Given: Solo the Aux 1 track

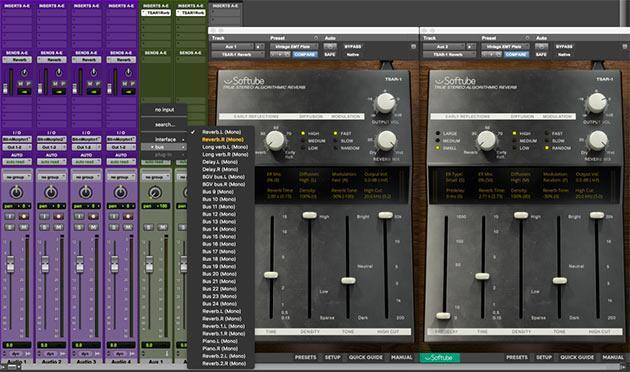Looking at the screenshot, I should [149, 227].
